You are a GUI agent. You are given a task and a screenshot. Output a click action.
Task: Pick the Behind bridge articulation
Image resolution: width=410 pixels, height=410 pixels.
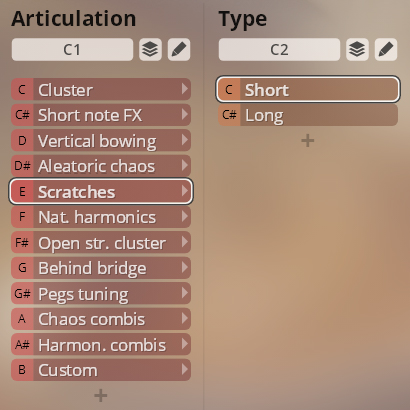[x=101, y=268]
